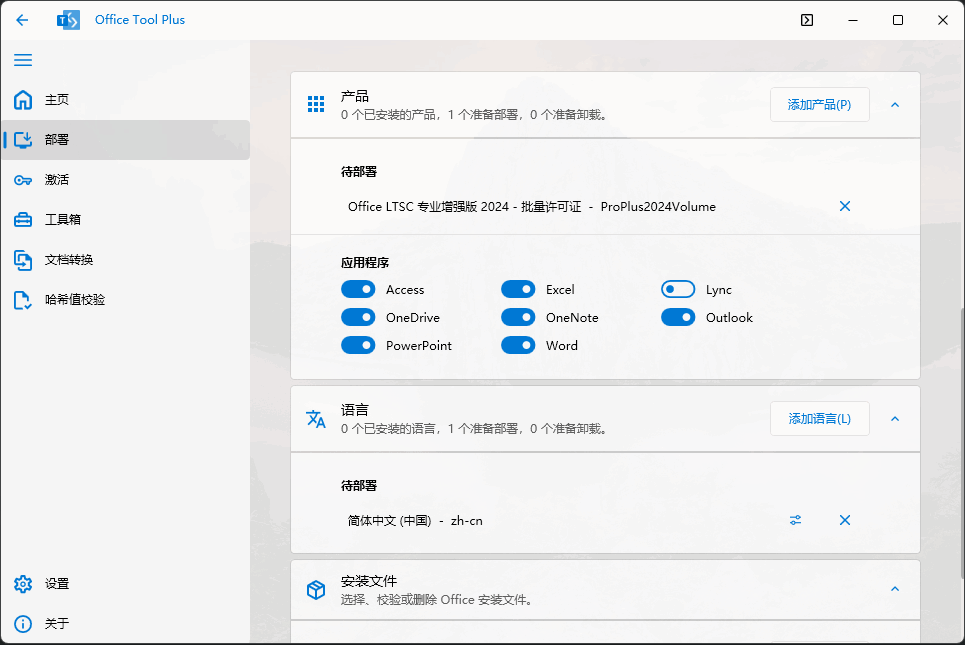
Task: Go to 主页 home page
Action: 56,100
